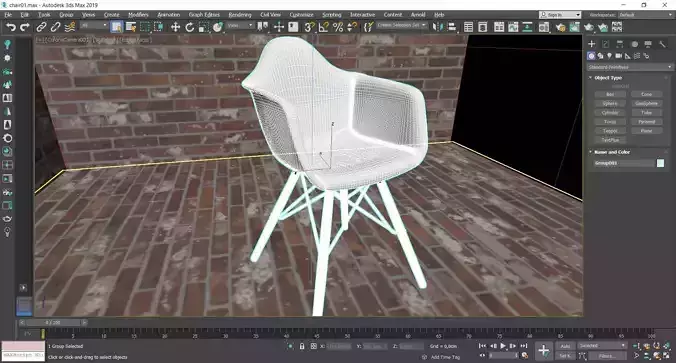Click the Box primitive button
Viewport: 676px width, 363px height.
[610, 94]
